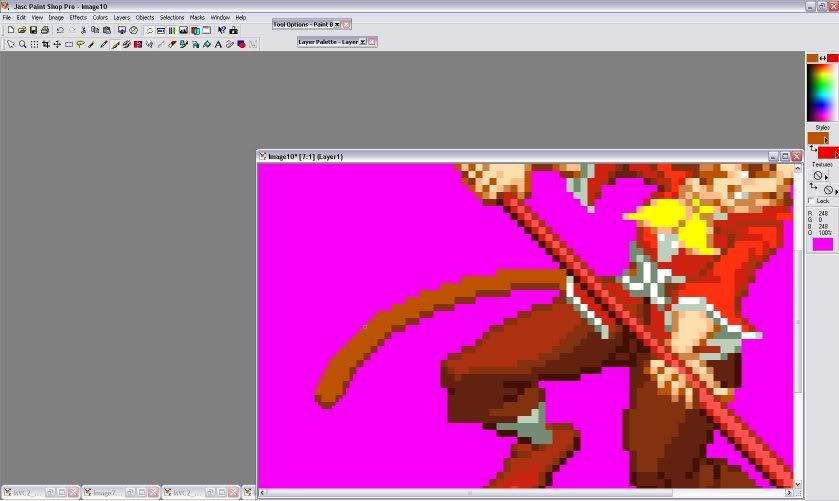Select the Color Replacer tool
The image size is (839, 501).
point(138,44)
